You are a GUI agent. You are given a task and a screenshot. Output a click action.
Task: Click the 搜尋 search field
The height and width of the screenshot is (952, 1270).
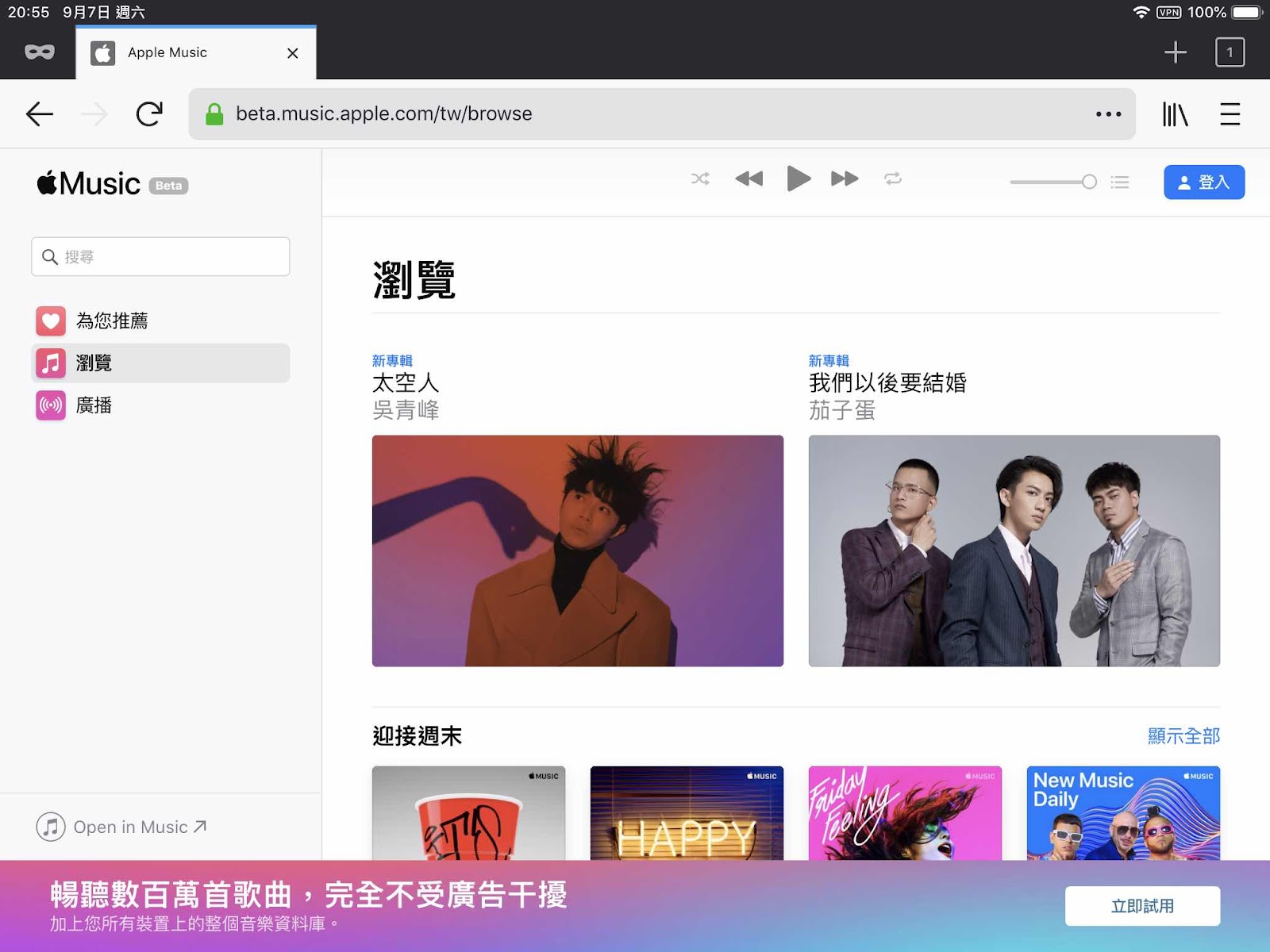(x=160, y=257)
